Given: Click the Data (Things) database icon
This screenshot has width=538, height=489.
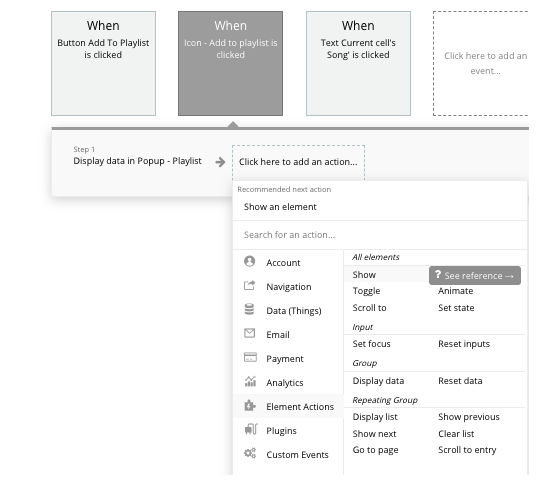Looking at the screenshot, I should [x=249, y=309].
